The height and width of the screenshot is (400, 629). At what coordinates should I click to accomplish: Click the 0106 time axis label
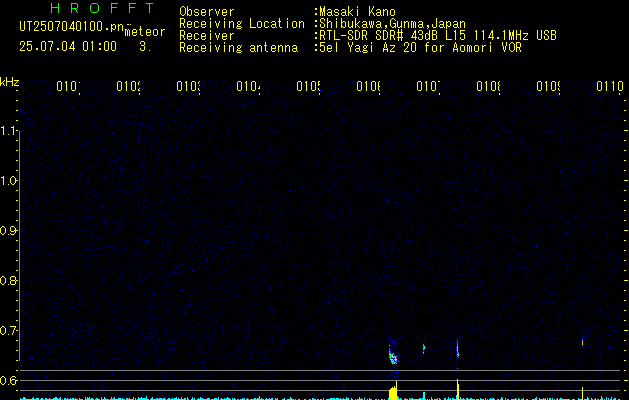(369, 86)
